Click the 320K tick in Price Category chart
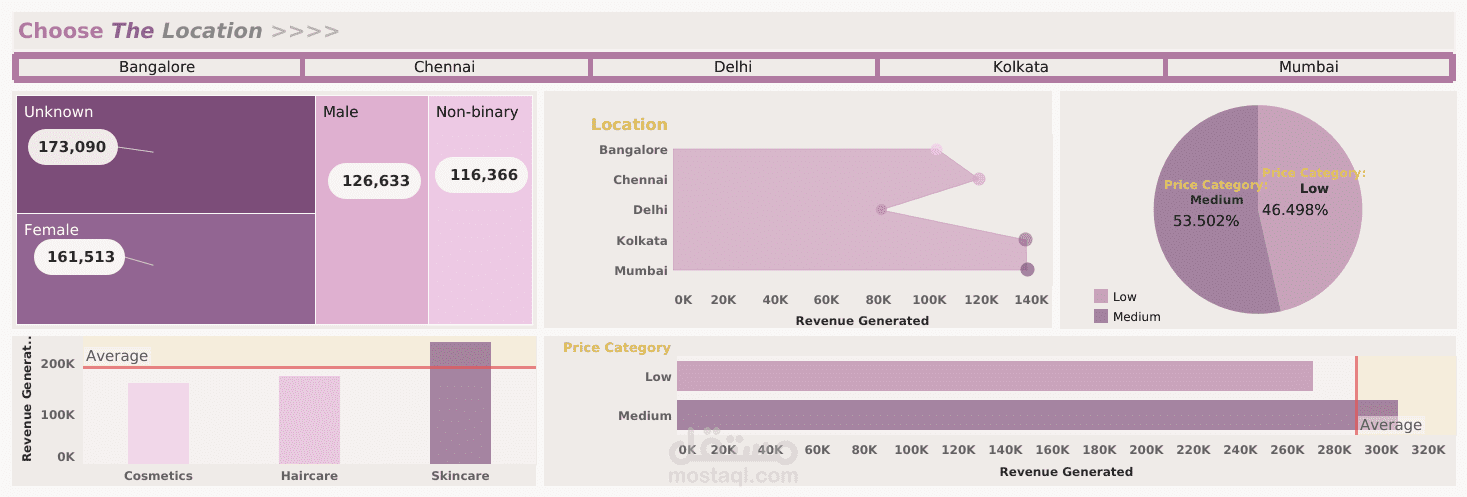Screen dimensions: 1467x497 tap(1427, 451)
